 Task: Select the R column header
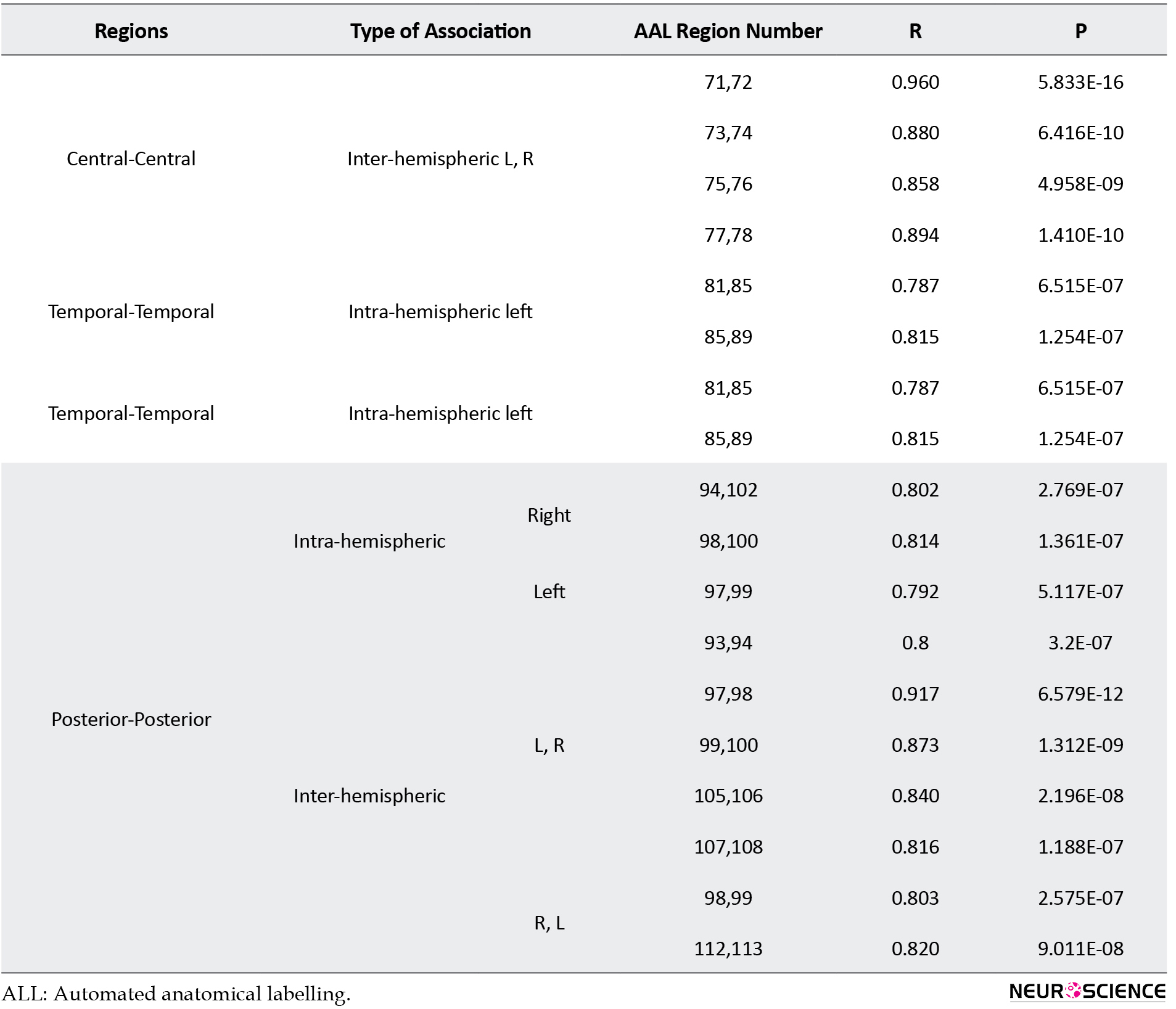(915, 31)
